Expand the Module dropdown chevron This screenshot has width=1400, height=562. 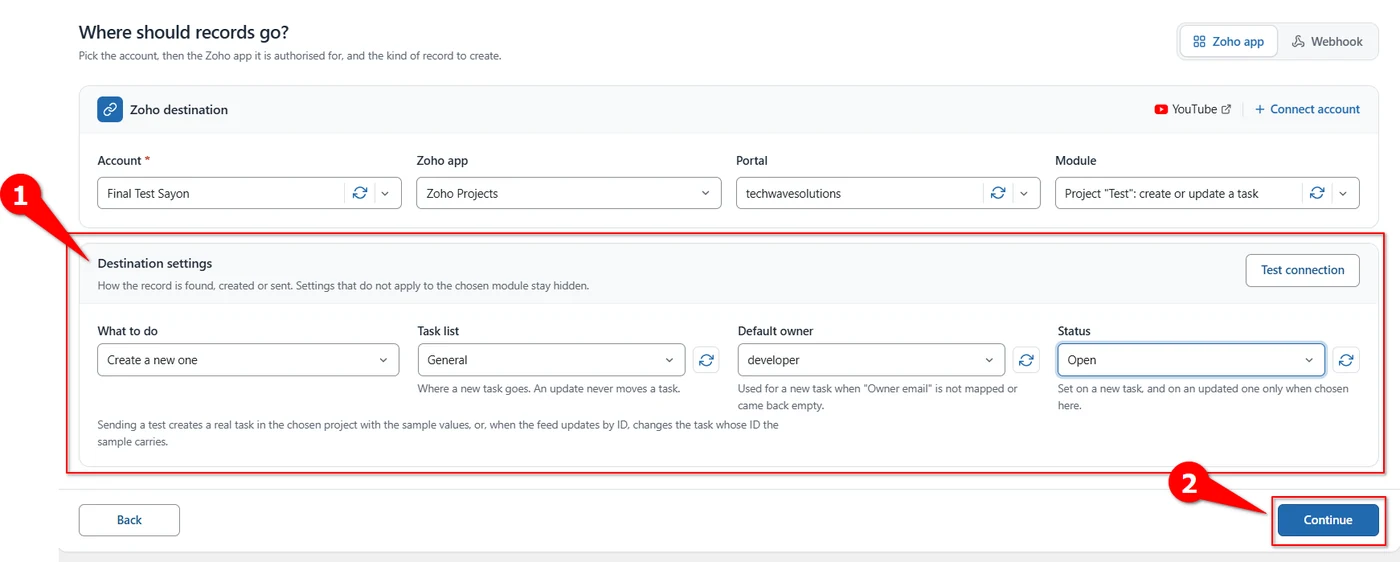tap(1343, 193)
